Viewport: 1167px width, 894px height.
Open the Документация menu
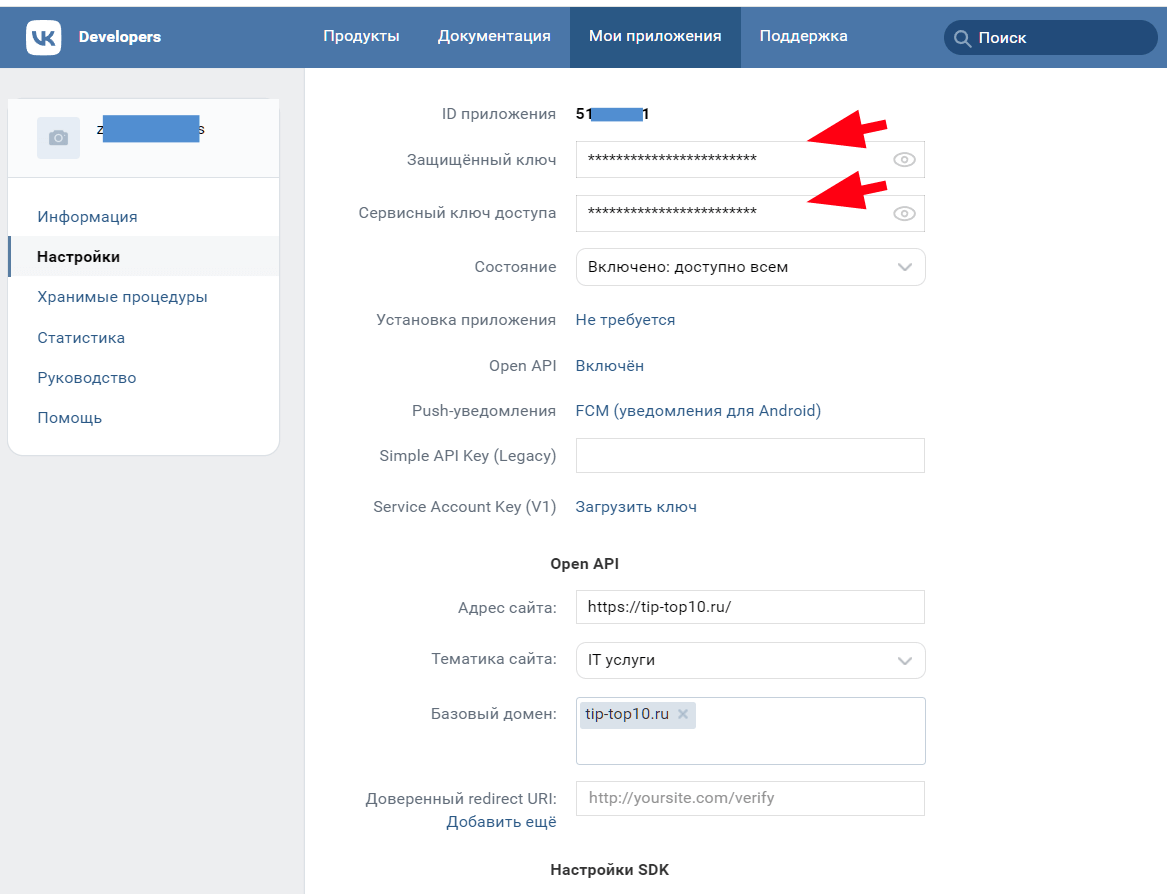(x=492, y=36)
